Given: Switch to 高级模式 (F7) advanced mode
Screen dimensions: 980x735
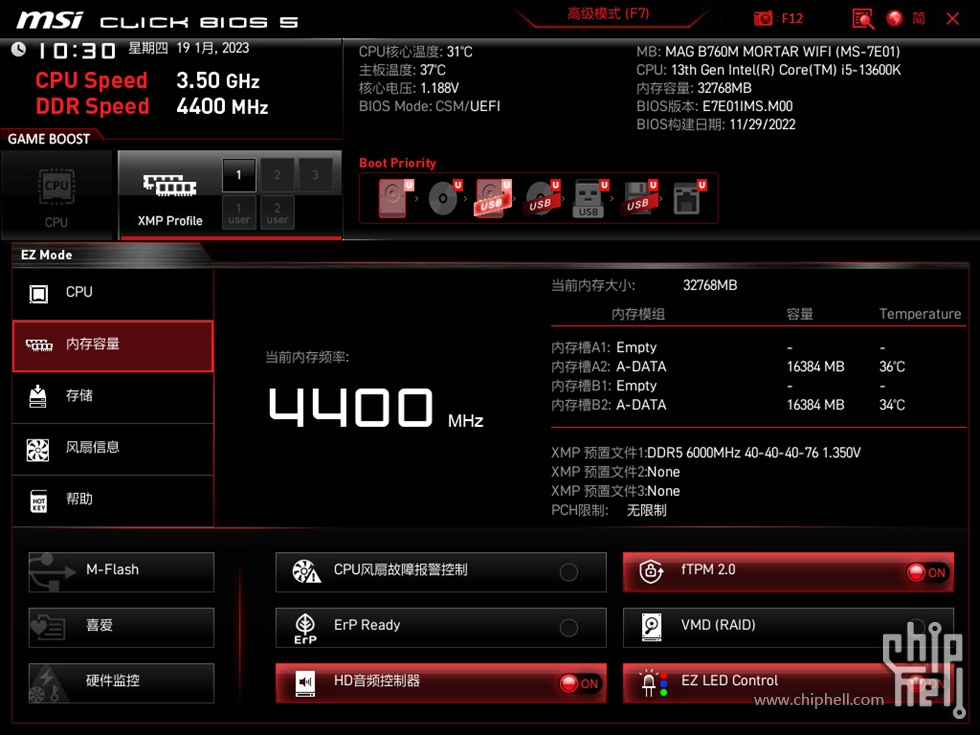Looking at the screenshot, I should [x=608, y=14].
